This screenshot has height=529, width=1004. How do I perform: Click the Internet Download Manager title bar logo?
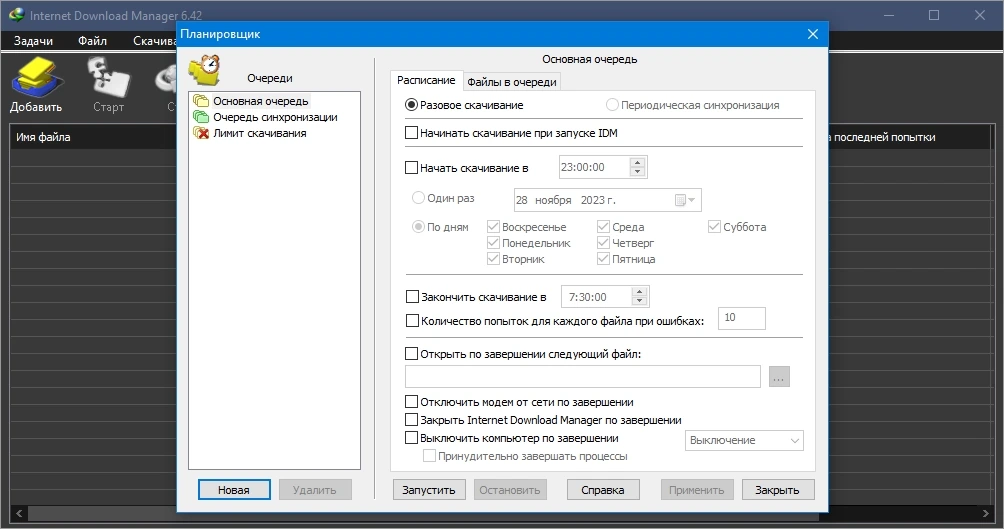[16, 15]
